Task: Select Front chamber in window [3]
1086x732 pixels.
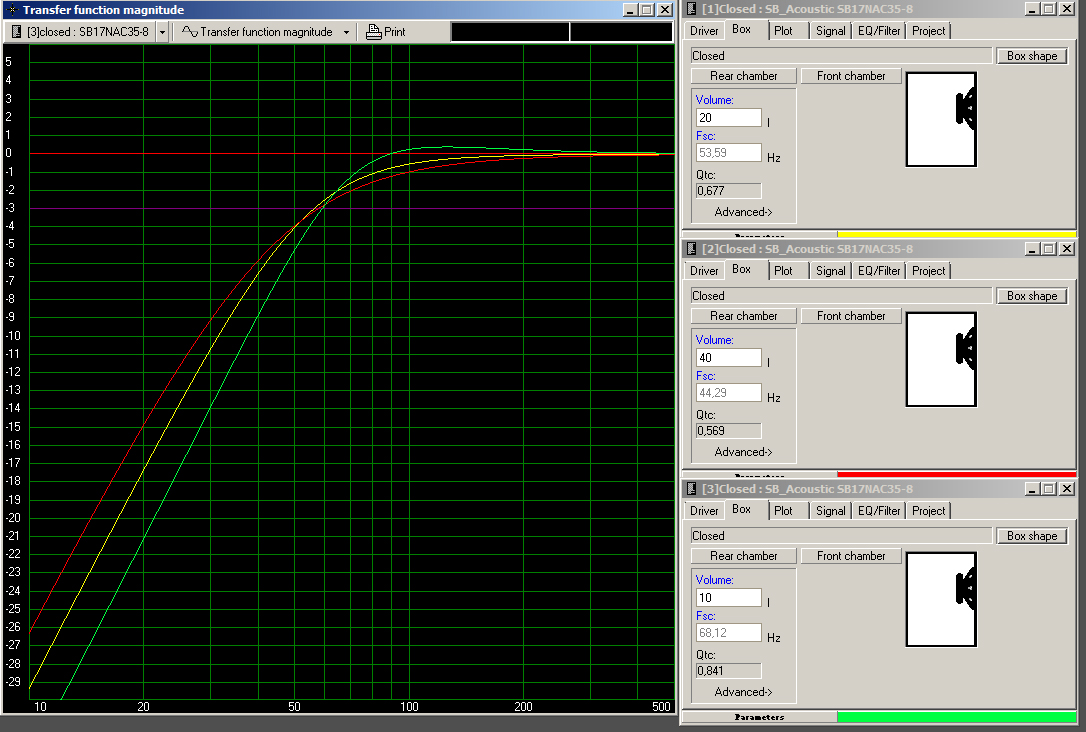Action: click(851, 556)
